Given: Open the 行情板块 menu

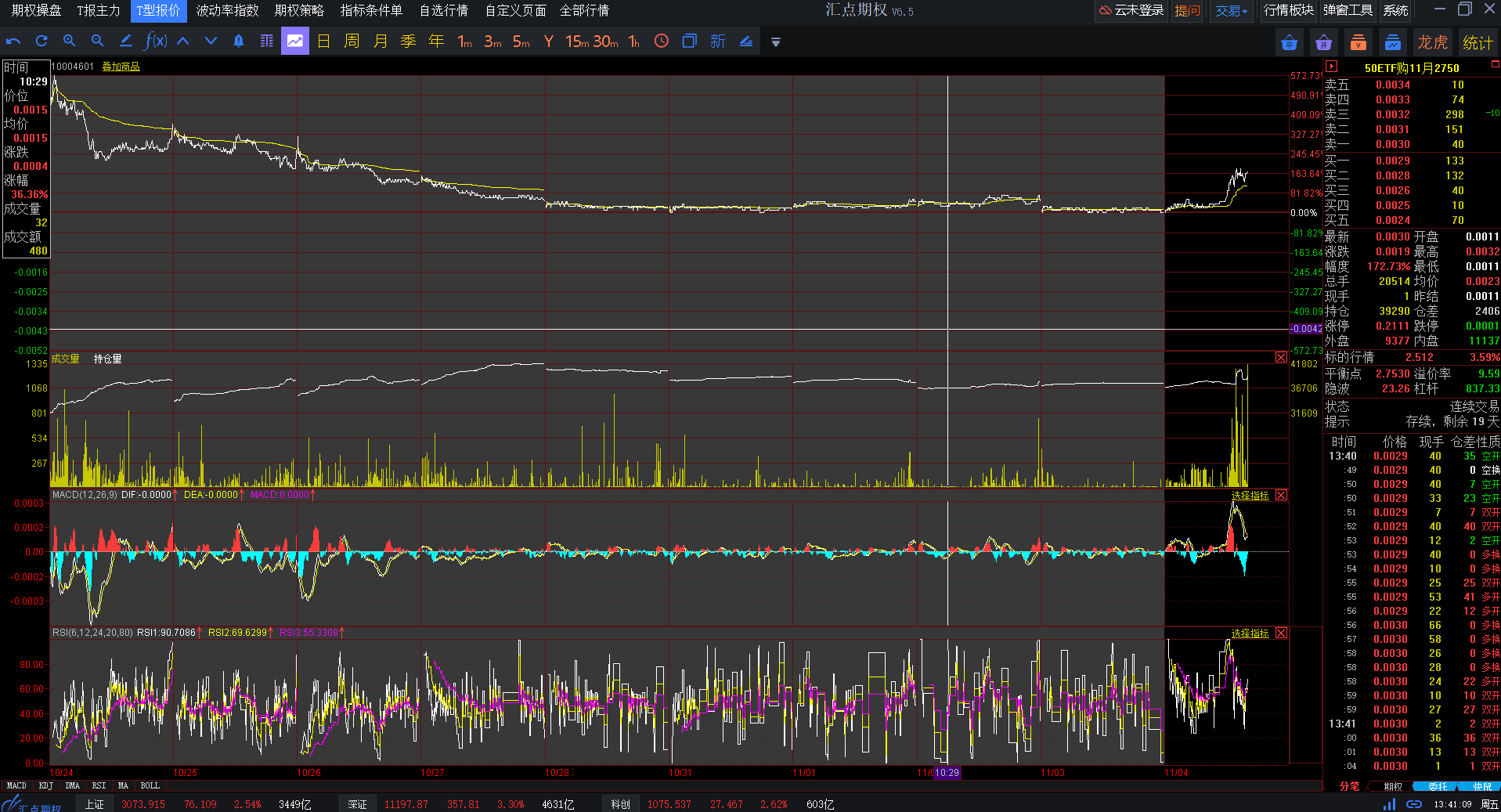Looking at the screenshot, I should tap(1288, 10).
